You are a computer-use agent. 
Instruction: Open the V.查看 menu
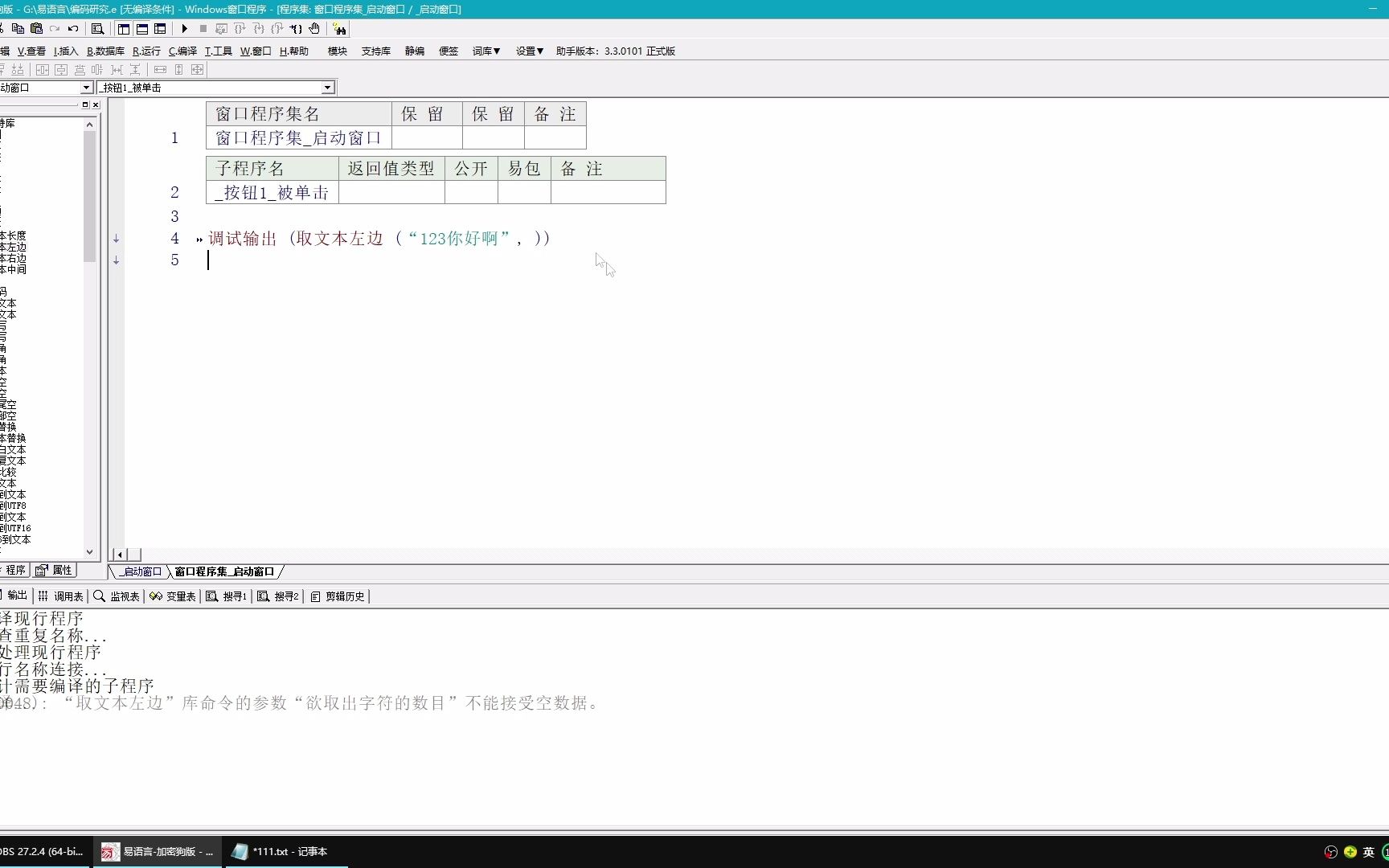31,51
